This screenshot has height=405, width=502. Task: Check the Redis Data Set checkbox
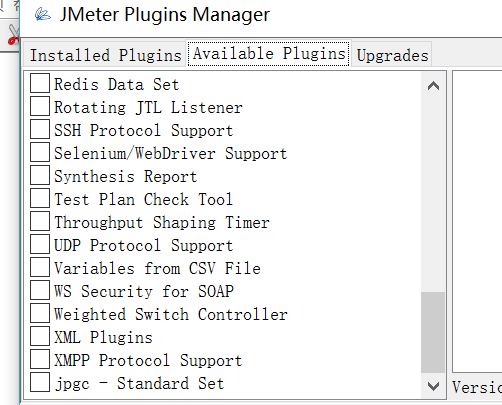[x=40, y=83]
